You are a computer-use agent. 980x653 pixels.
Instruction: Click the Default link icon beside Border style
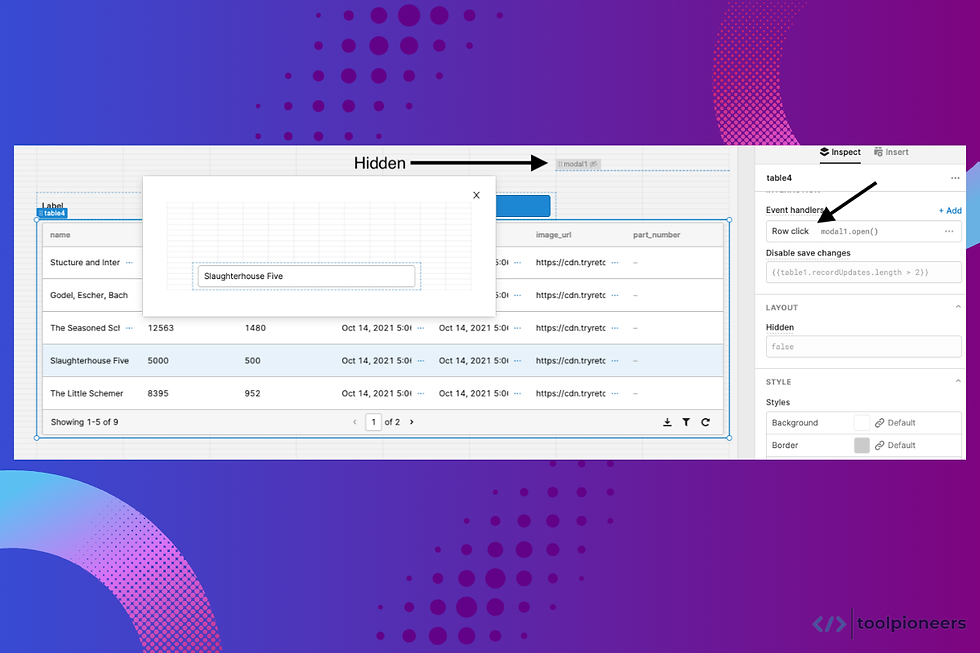click(880, 445)
